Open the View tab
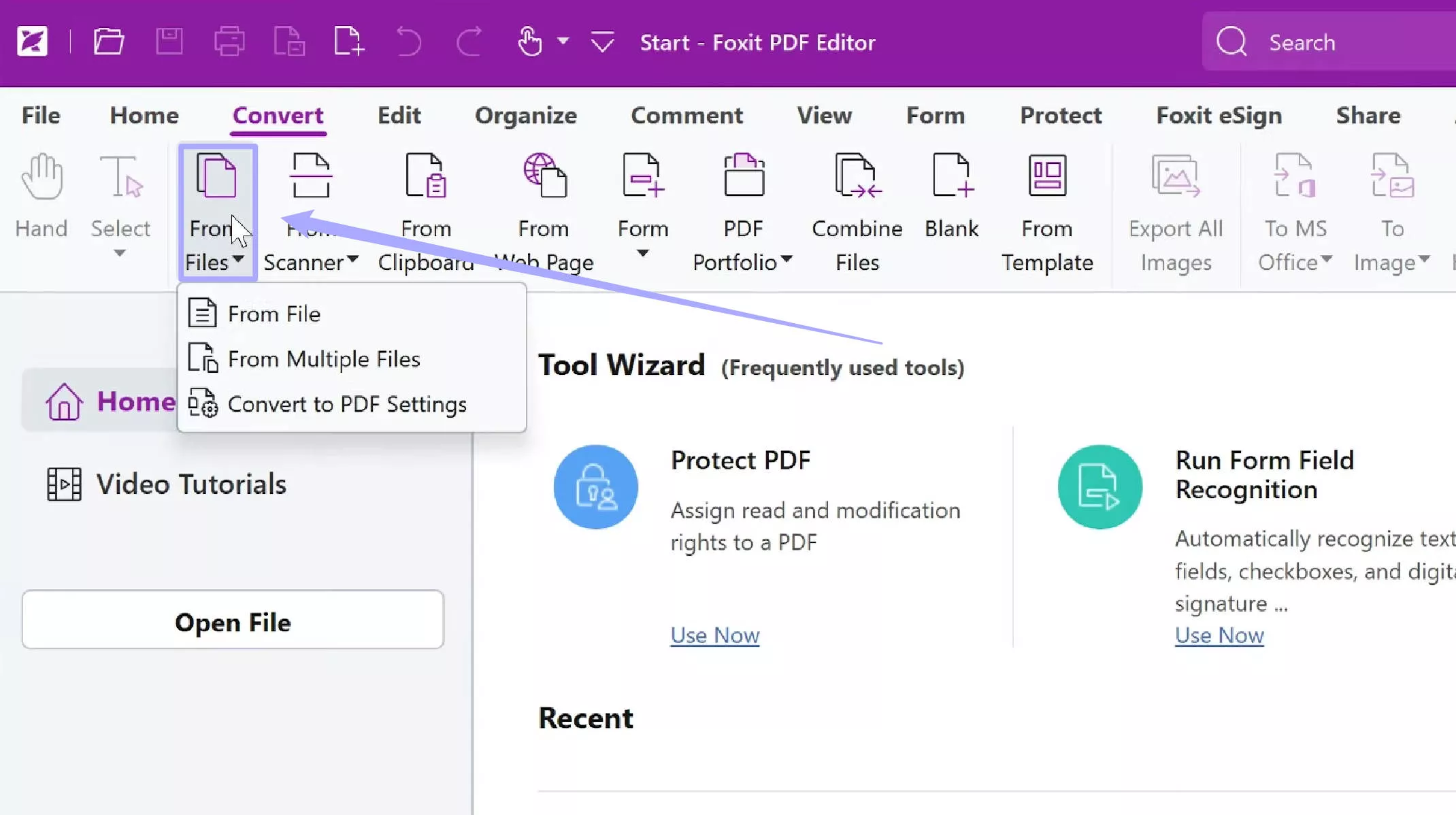 [x=825, y=116]
